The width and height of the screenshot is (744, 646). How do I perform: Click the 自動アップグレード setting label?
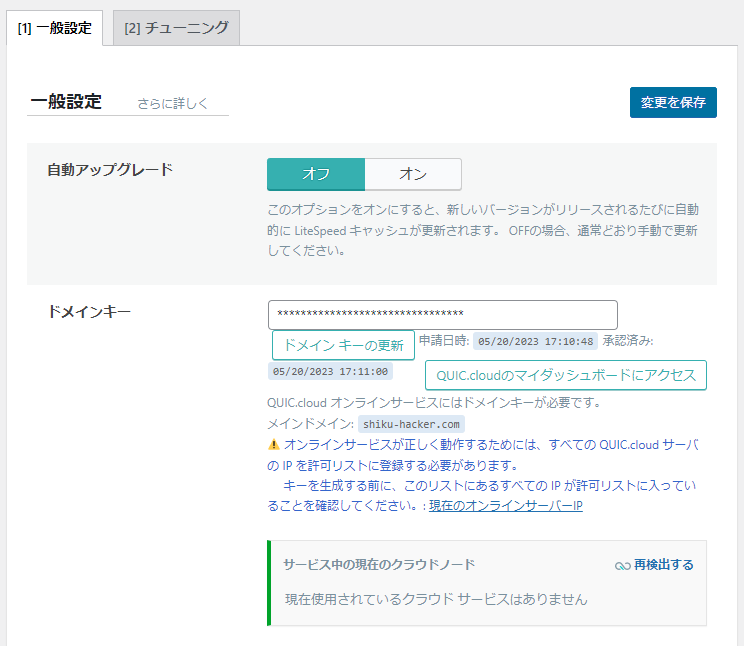(x=111, y=169)
